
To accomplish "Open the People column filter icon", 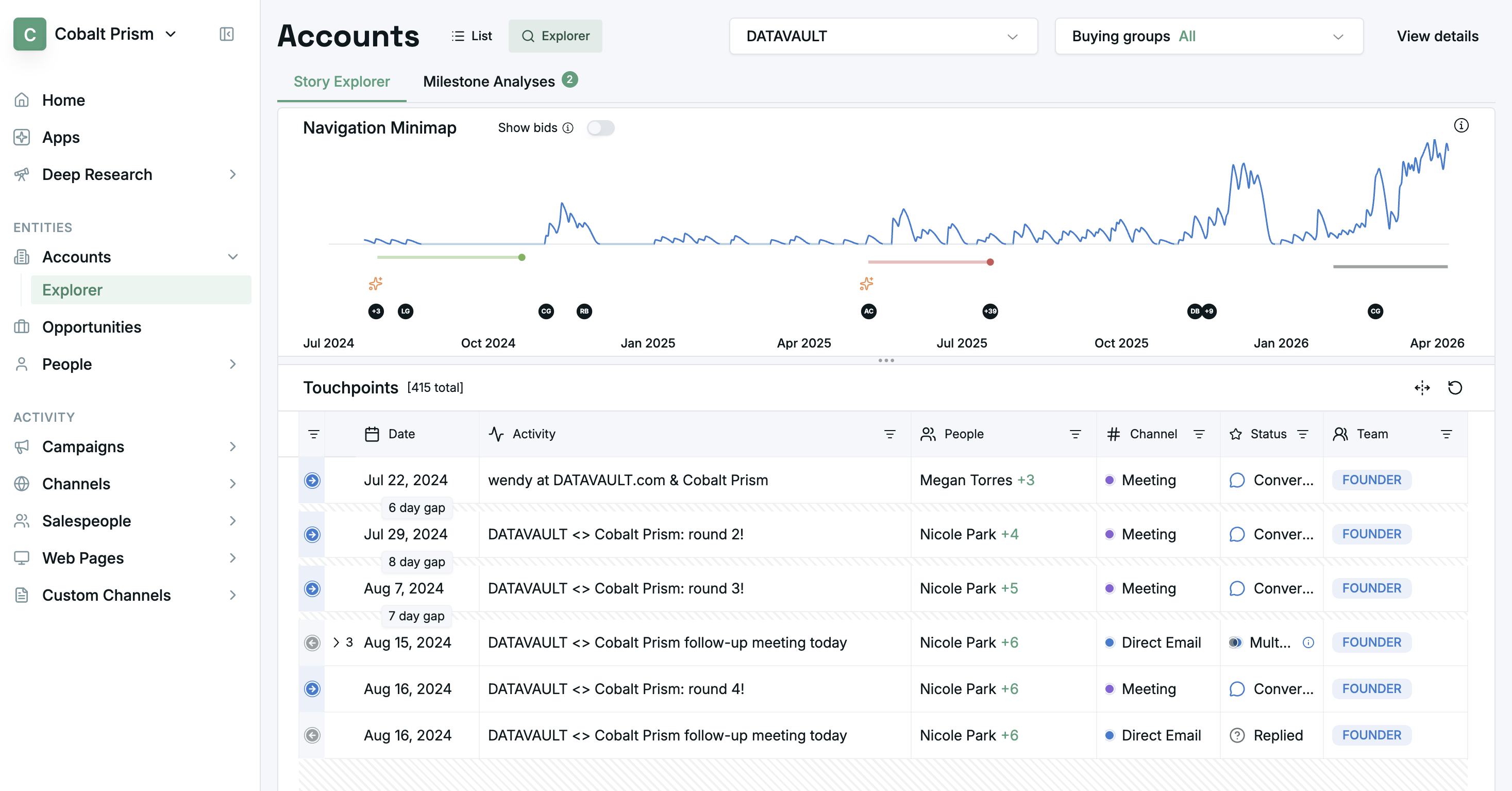I will (x=1074, y=434).
